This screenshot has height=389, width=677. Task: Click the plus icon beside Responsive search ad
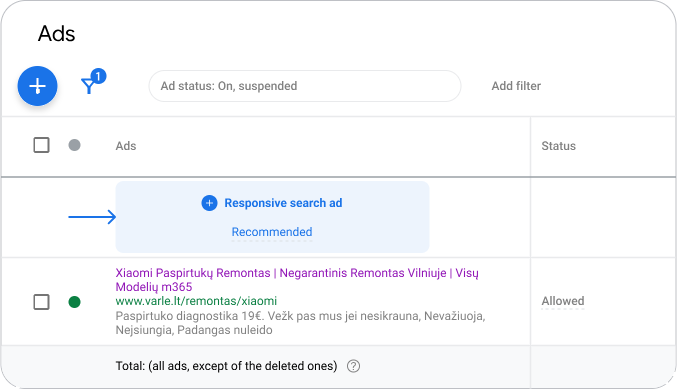point(209,203)
